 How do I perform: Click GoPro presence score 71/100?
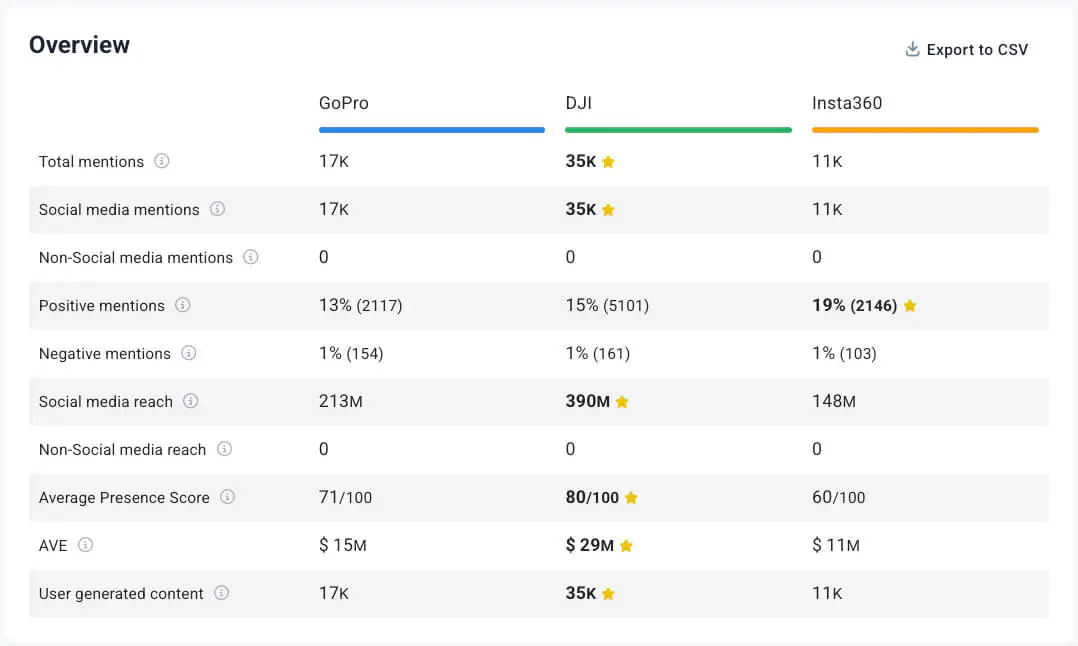(x=345, y=498)
